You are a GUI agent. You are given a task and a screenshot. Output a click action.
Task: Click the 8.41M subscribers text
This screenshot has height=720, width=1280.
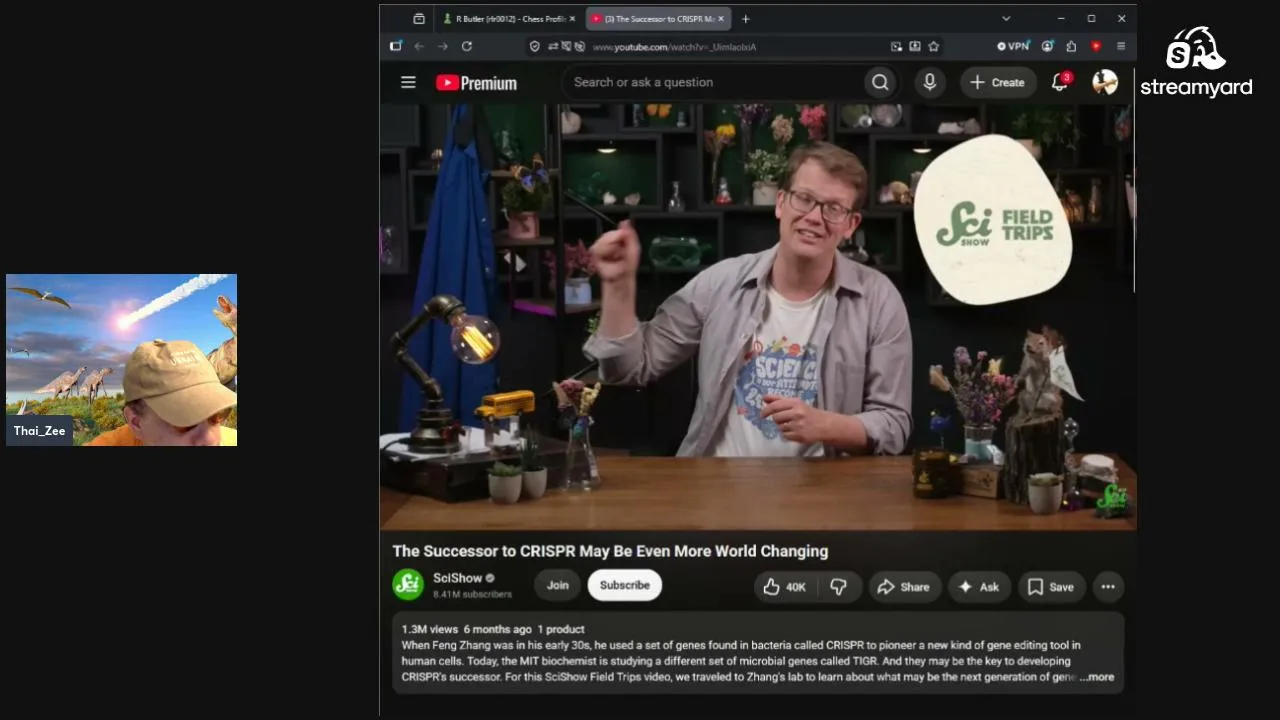[x=472, y=594]
